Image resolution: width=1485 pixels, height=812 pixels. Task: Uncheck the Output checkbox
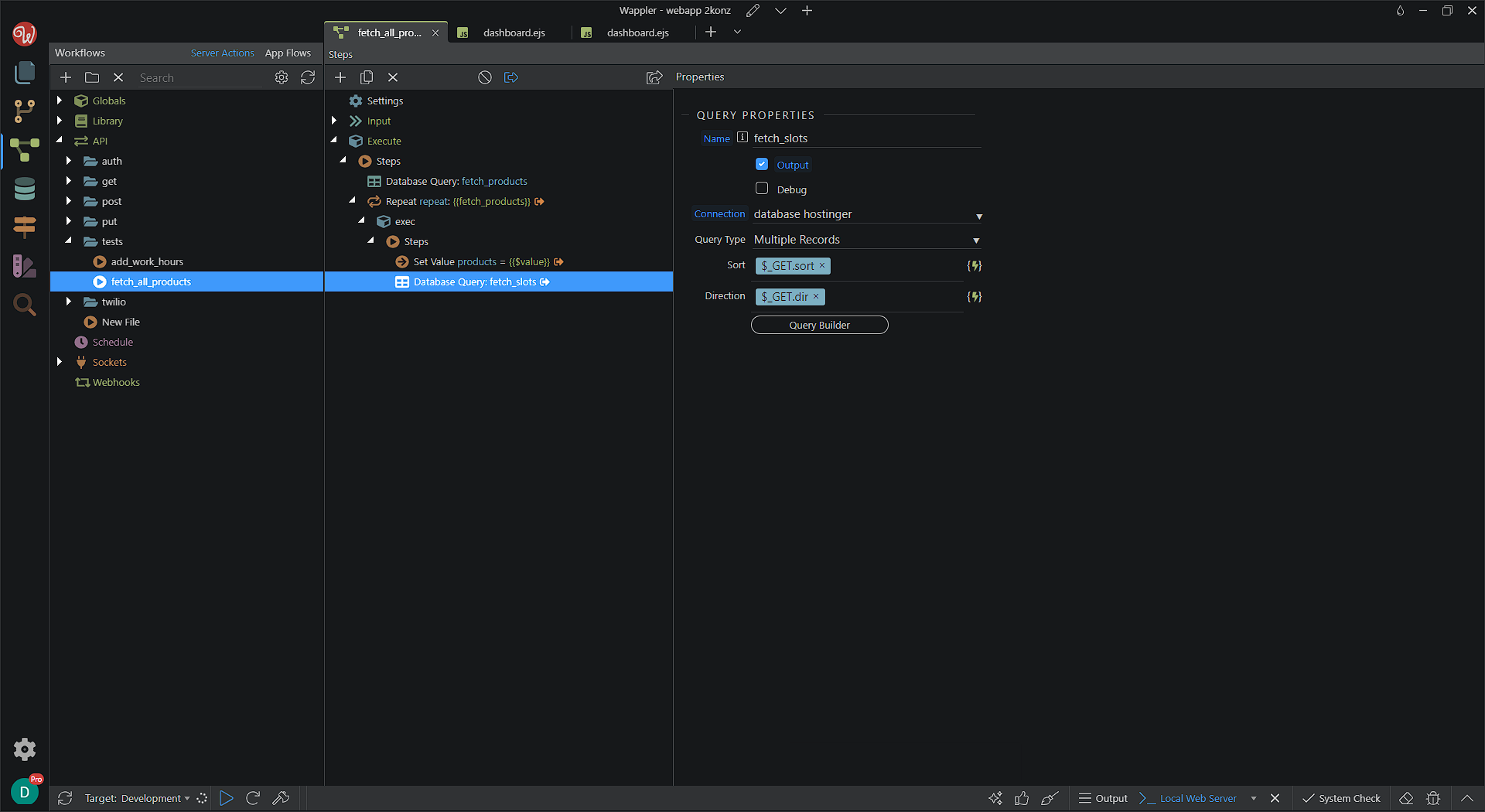pos(762,164)
